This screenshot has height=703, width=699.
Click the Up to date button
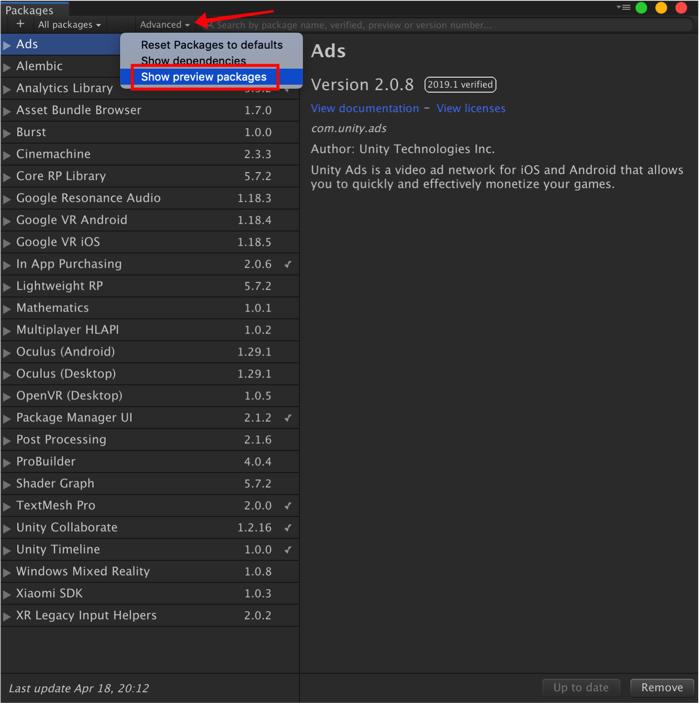[x=581, y=687]
